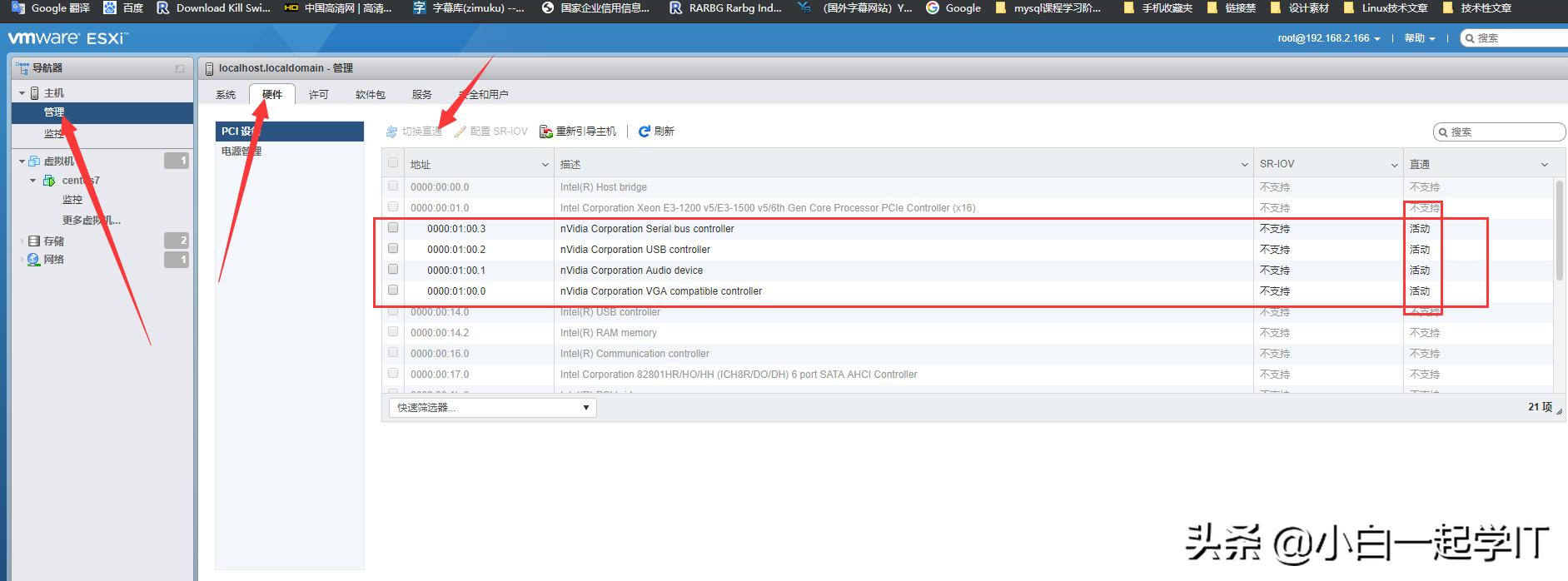1568x581 pixels.
Task: Click the PCI table vertical scrollbar
Action: coord(1560,231)
